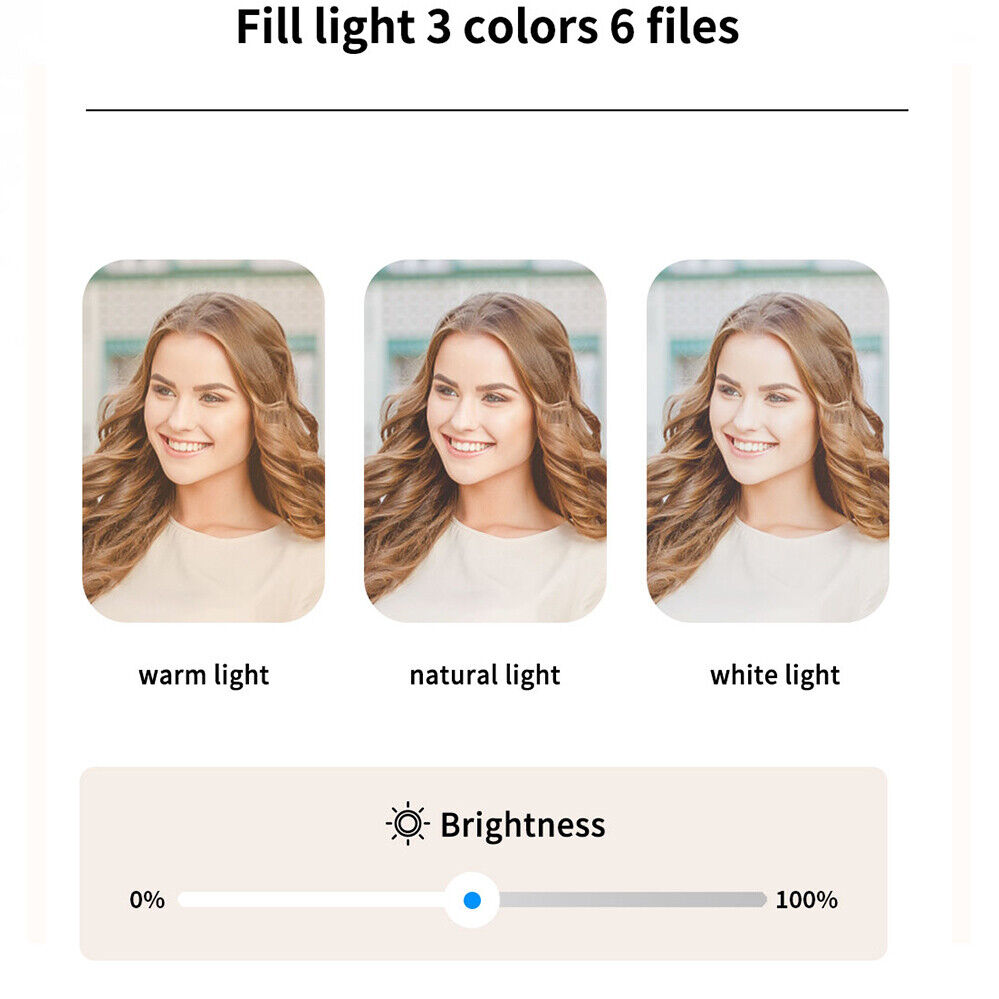Click "Fill light" in the title
This screenshot has height=999, width=999.
tap(325, 27)
